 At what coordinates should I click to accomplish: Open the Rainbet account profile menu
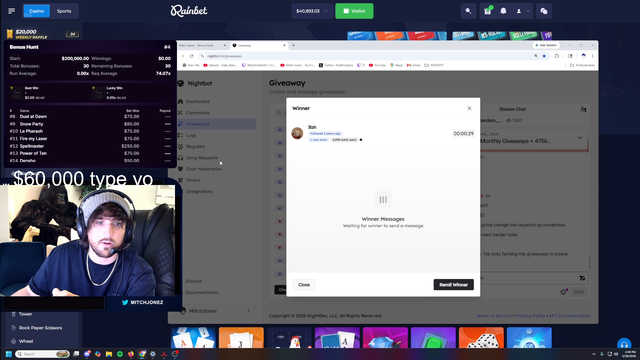pyautogui.click(x=522, y=11)
